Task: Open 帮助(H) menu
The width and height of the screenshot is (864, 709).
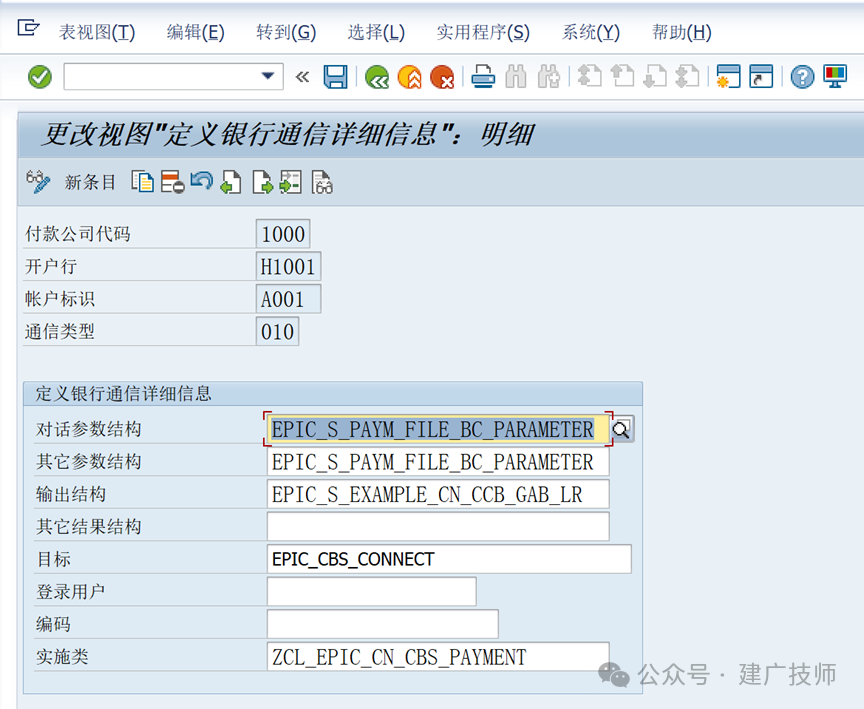Action: [x=682, y=33]
